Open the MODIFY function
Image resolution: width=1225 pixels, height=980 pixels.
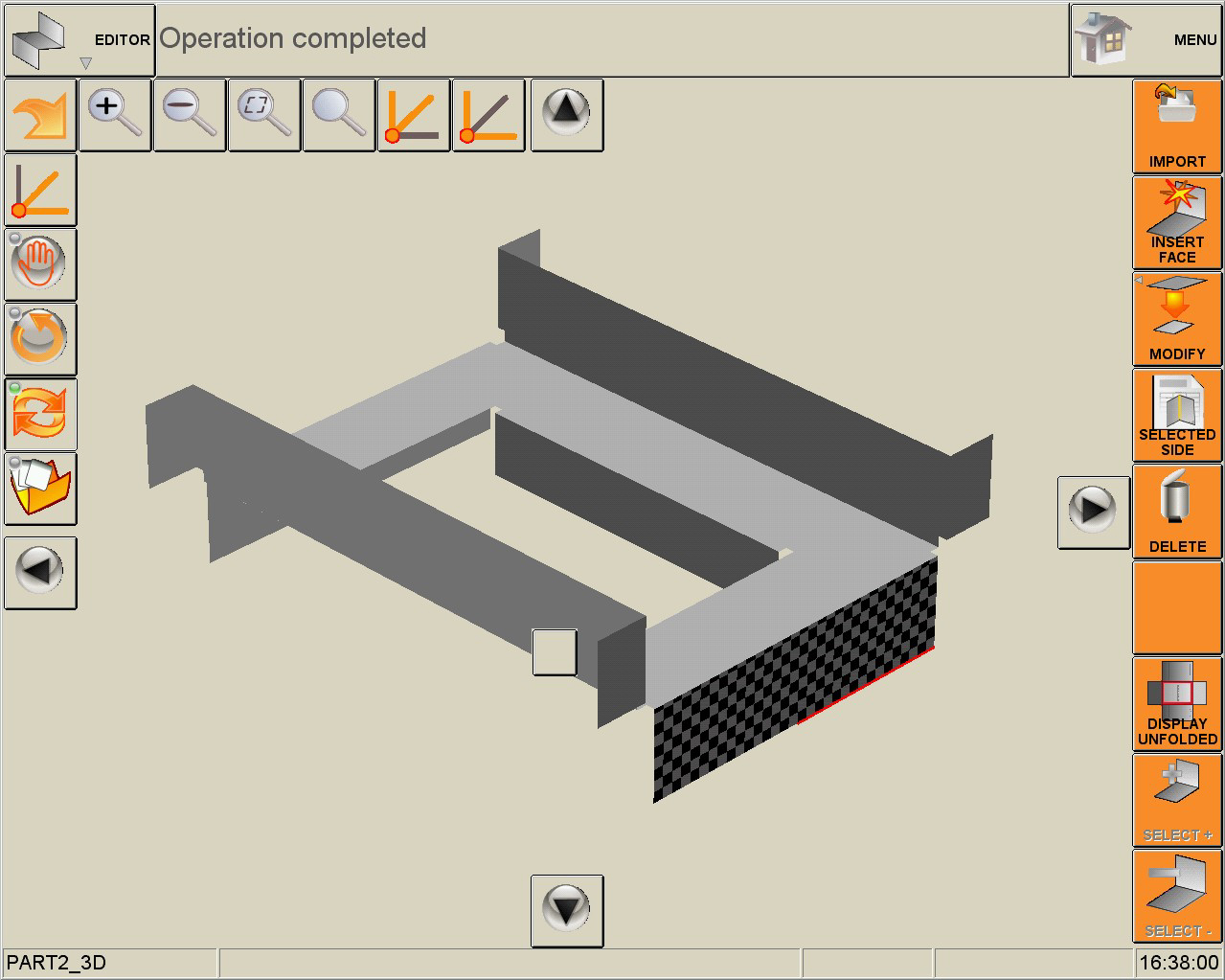pyautogui.click(x=1177, y=319)
